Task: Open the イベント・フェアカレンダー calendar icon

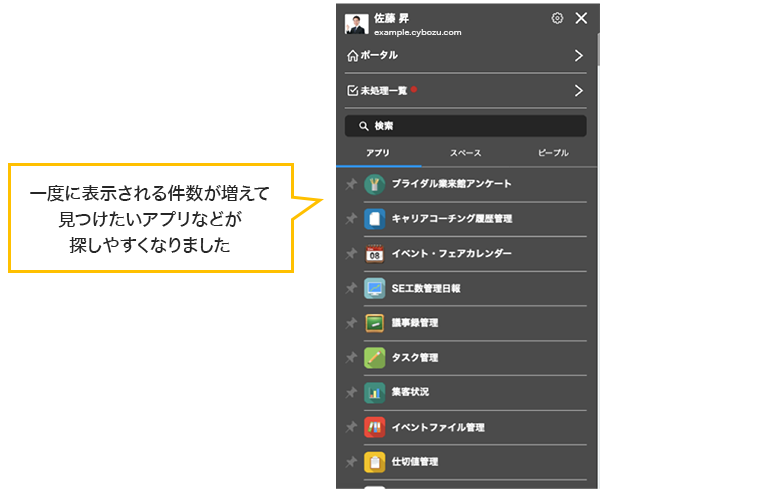Action: pyautogui.click(x=375, y=254)
